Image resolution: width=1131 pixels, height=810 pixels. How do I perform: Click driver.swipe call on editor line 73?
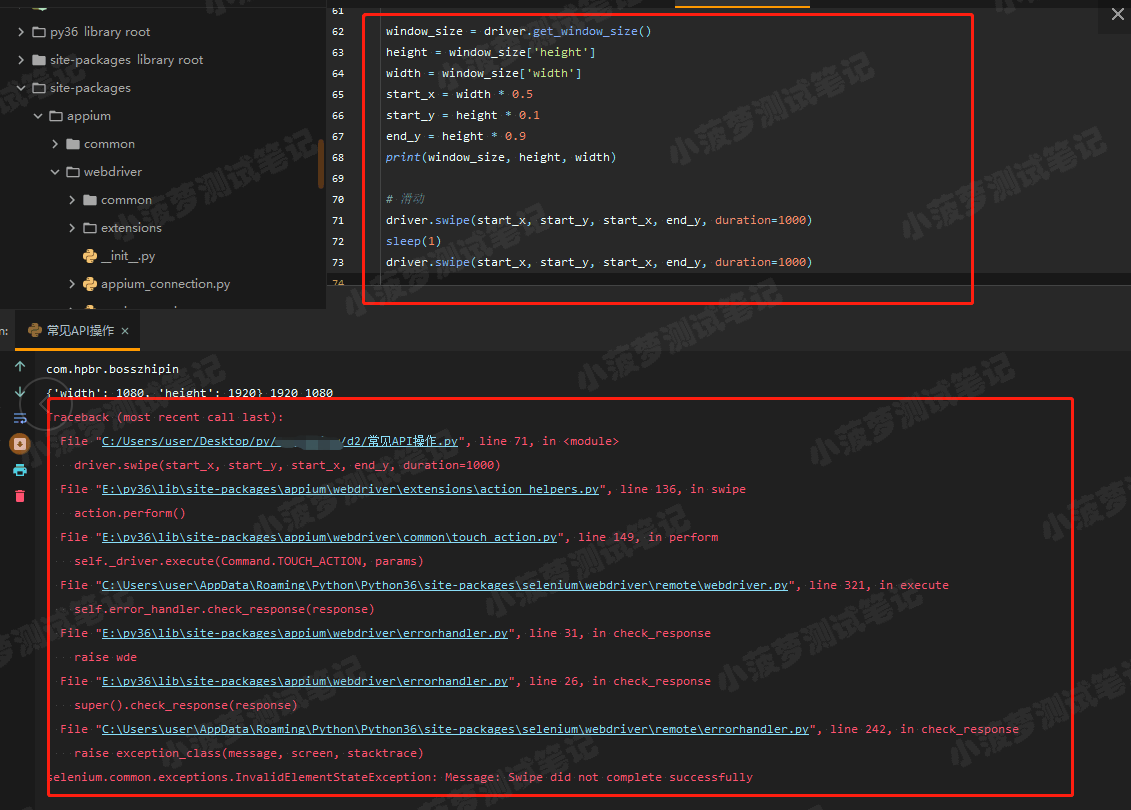[599, 262]
